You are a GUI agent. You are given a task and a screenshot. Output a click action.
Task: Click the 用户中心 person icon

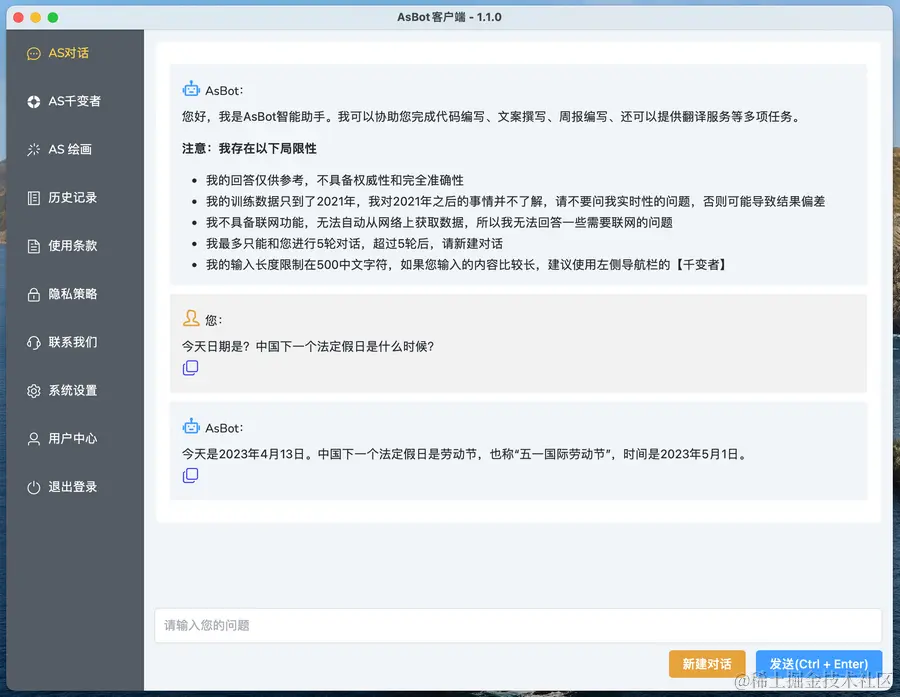click(x=34, y=439)
